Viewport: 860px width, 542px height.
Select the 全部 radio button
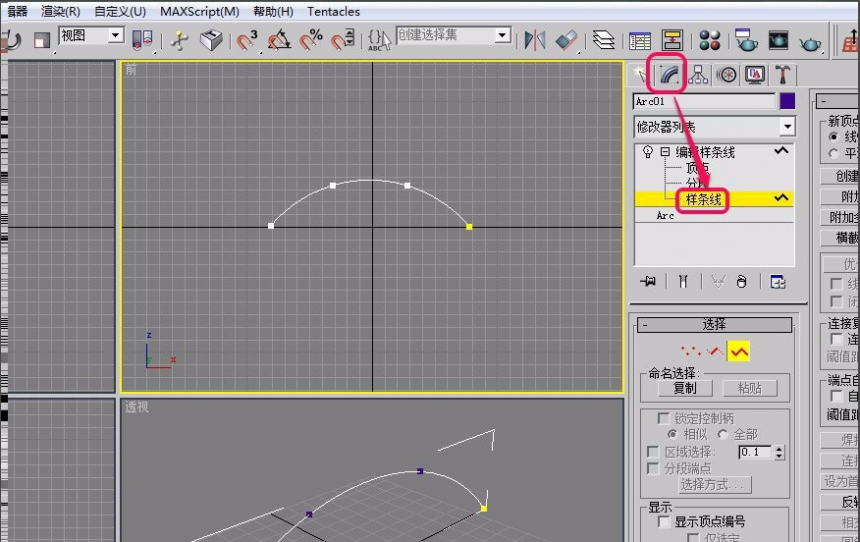pyautogui.click(x=722, y=434)
